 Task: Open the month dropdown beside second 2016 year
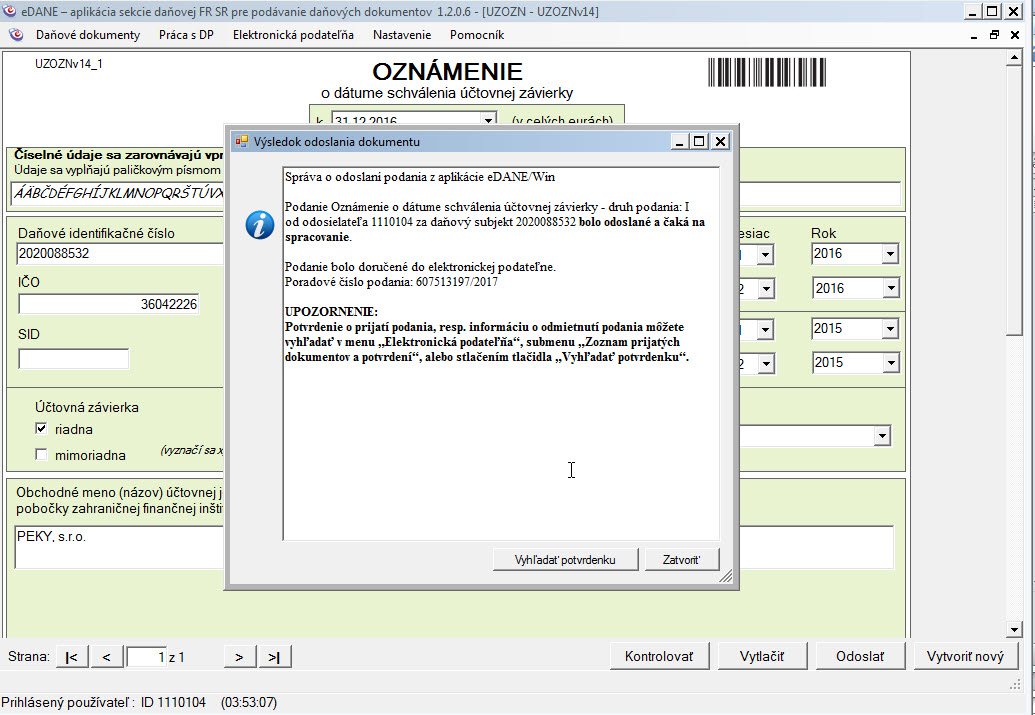765,289
